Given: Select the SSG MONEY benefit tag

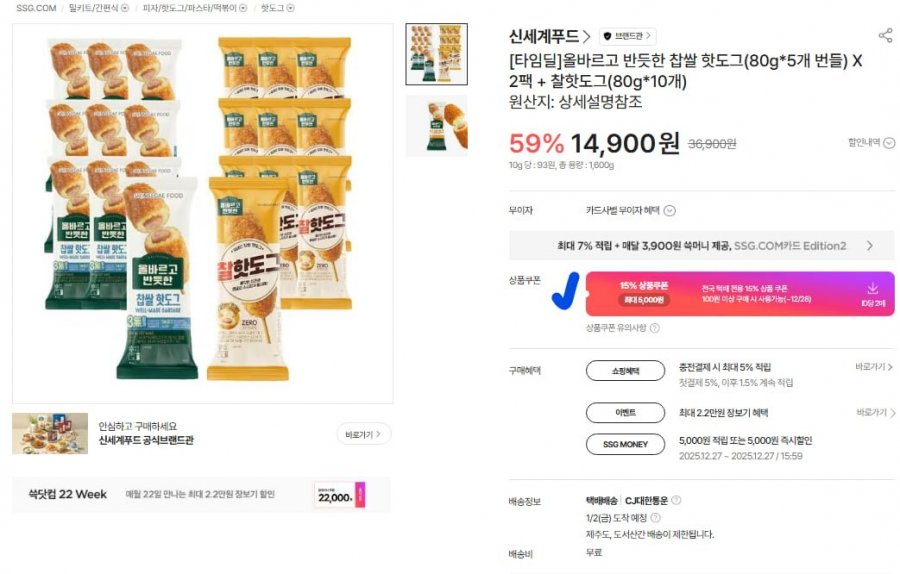Looking at the screenshot, I should point(624,444).
